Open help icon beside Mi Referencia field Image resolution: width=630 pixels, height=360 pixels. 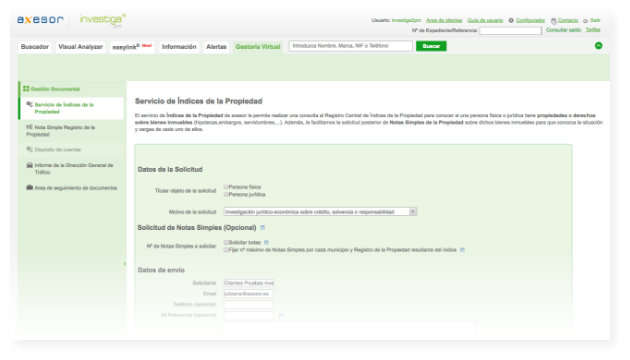281,315
